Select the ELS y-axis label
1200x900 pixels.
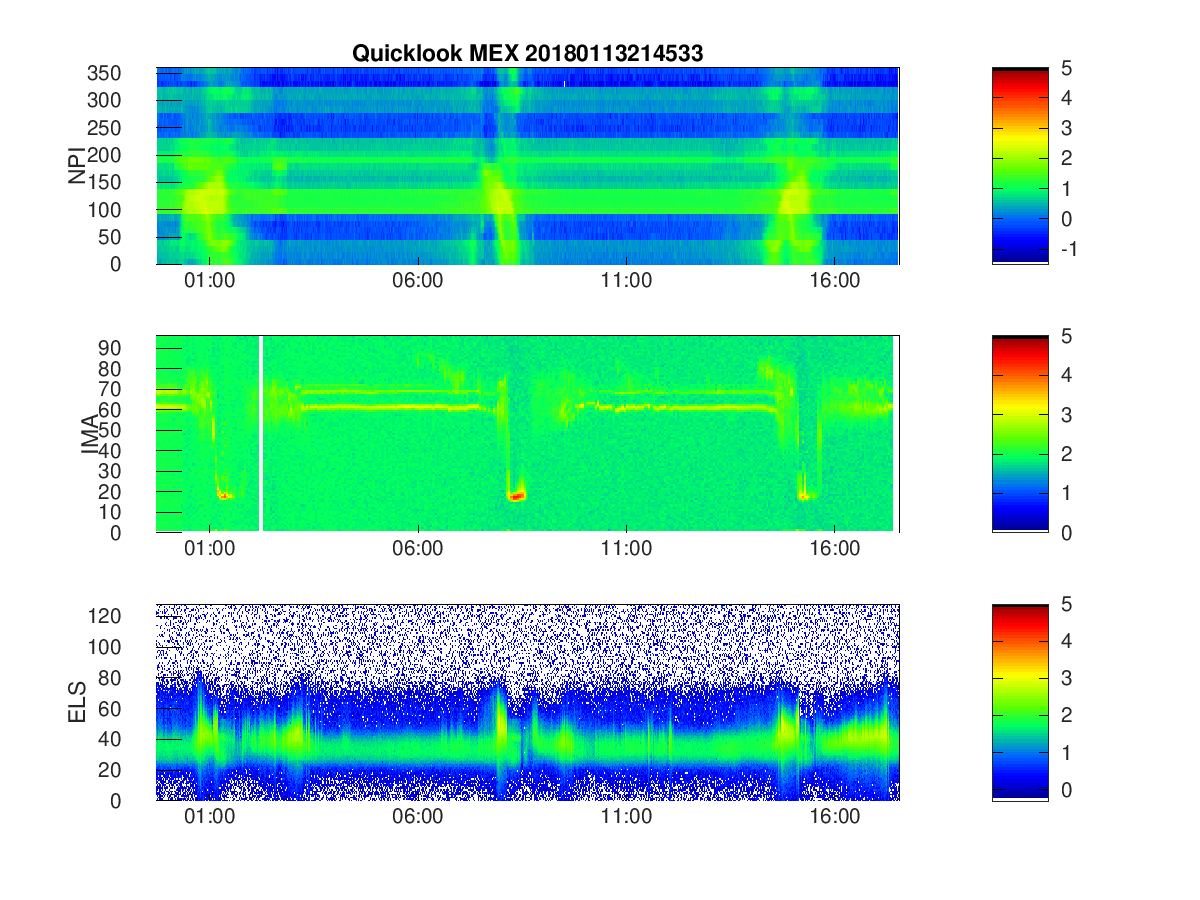coord(77,703)
